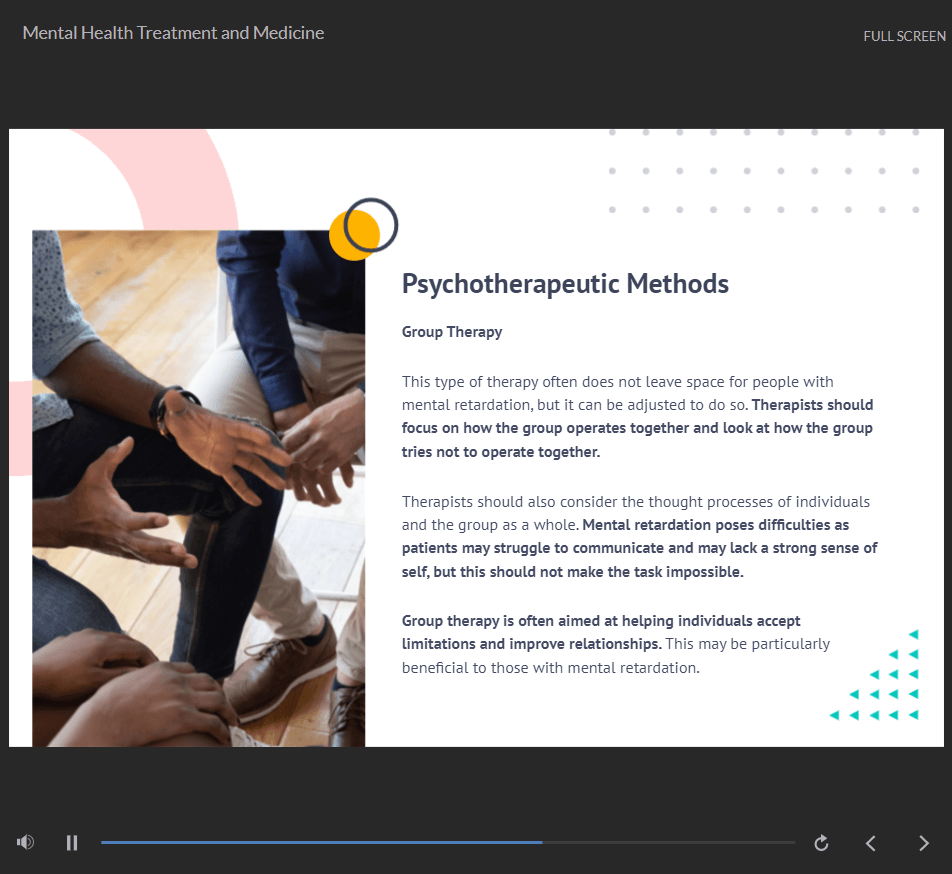Click the course title Mental Health Treatment and Medicine
This screenshot has height=874, width=952.
[173, 33]
